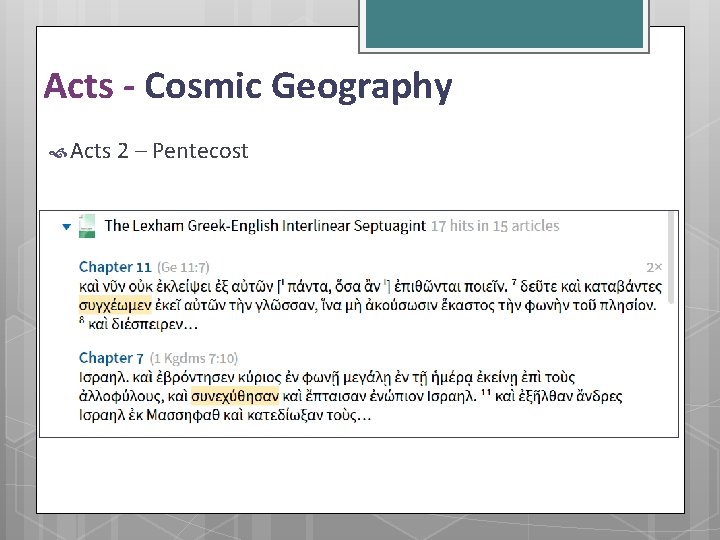Open the Lexham Greek-English Interlinear Septuagint title
This screenshot has width=720, height=540.
pyautogui.click(x=265, y=226)
